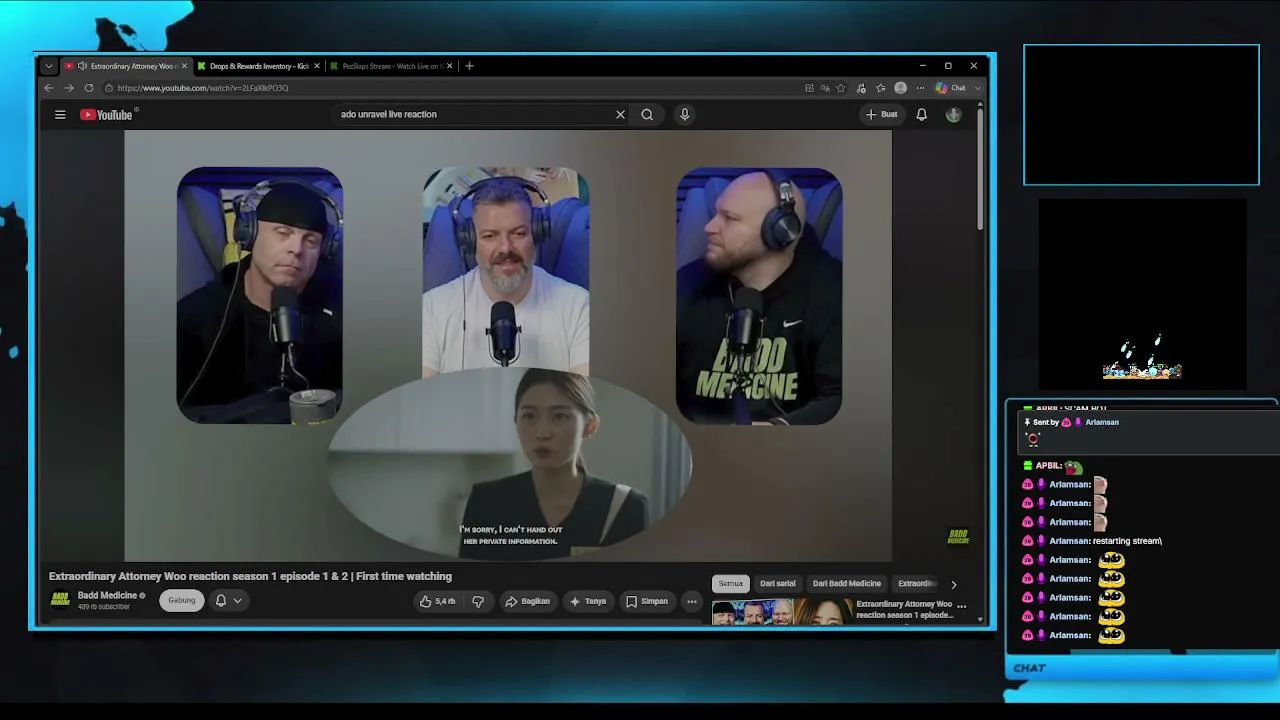Screen dimensions: 1280x720
Task: Close the Drops & Rewards Inventory tab
Action: [317, 66]
